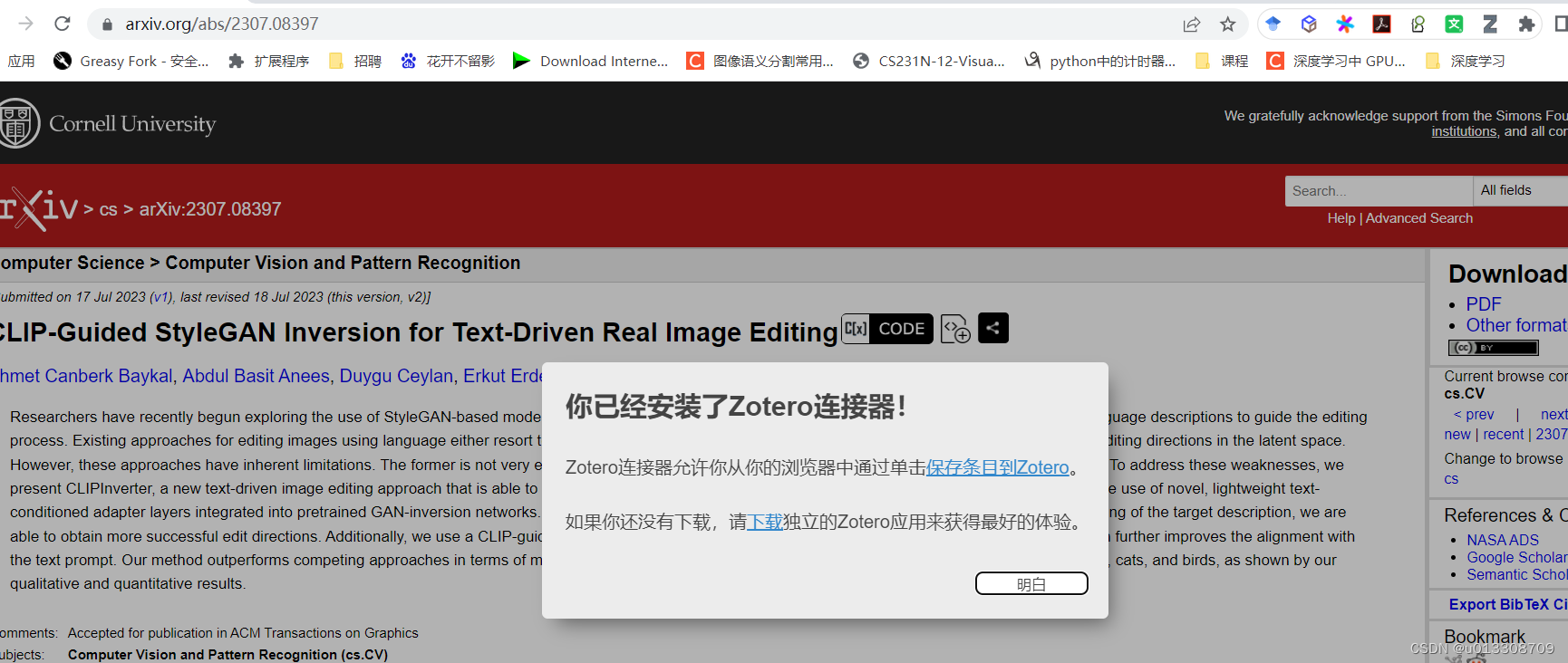Open the 招聘 bookmarks folder
This screenshot has height=663, width=1568.
pos(354,61)
